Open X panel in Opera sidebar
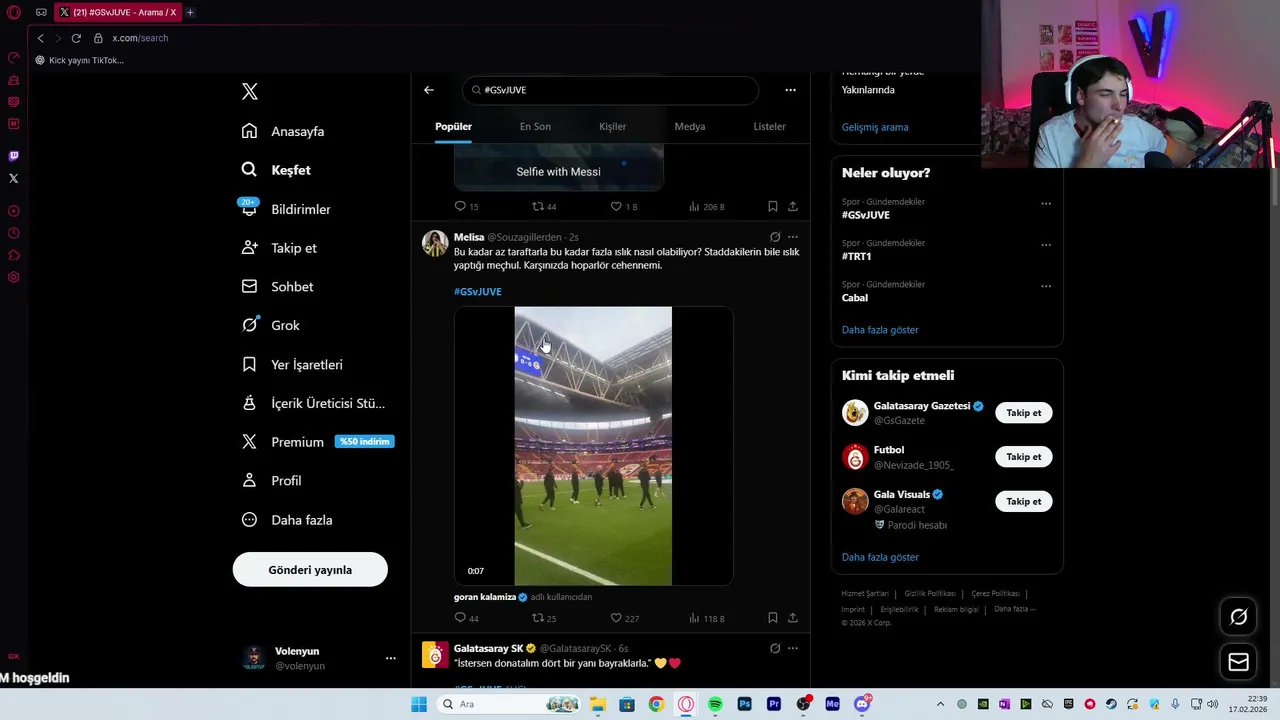 (x=14, y=178)
